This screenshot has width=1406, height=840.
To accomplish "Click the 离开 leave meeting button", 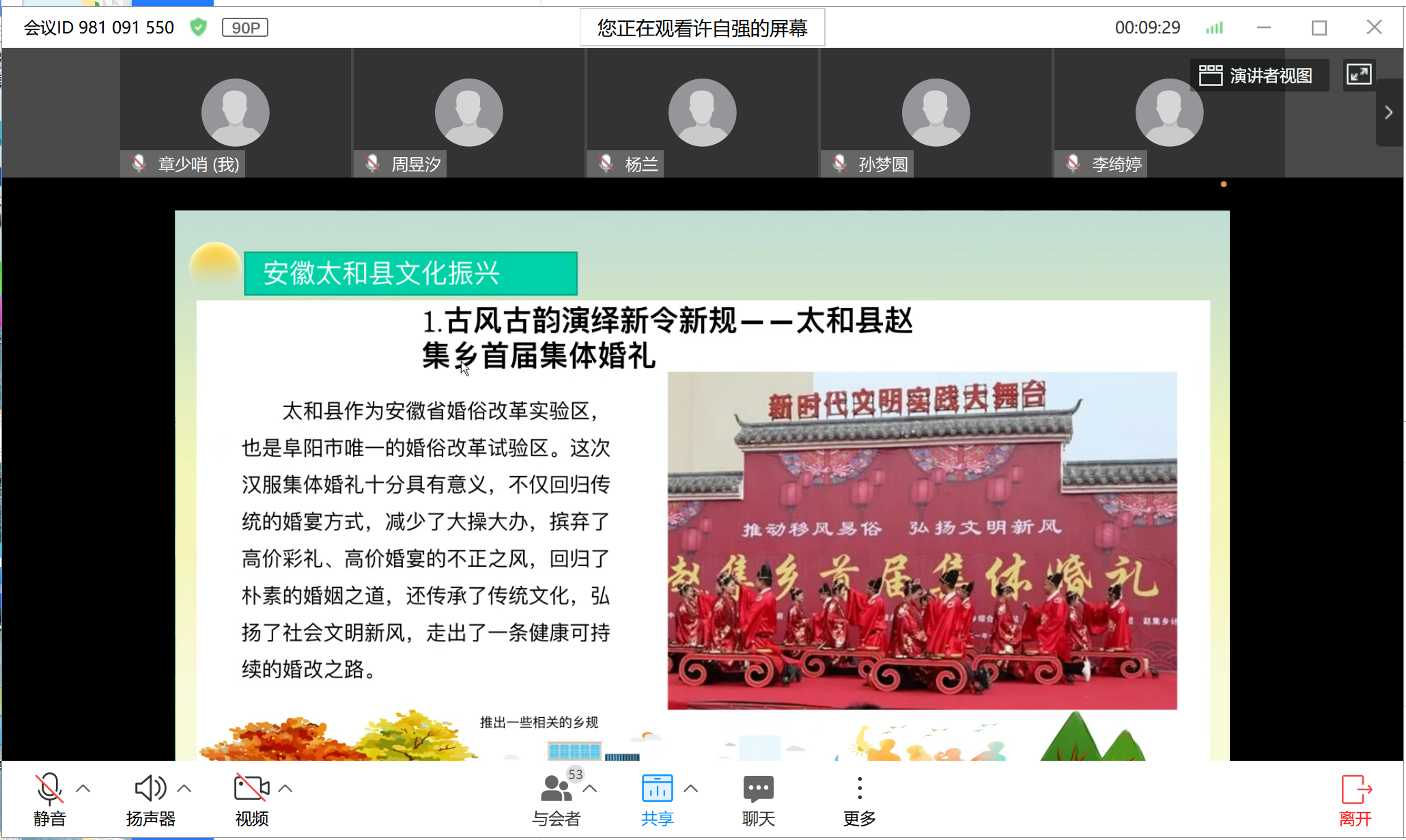I will (1355, 799).
